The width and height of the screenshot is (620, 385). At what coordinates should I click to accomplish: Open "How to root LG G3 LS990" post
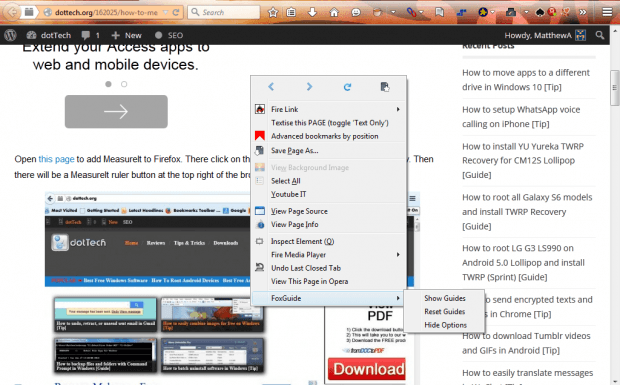(x=523, y=262)
